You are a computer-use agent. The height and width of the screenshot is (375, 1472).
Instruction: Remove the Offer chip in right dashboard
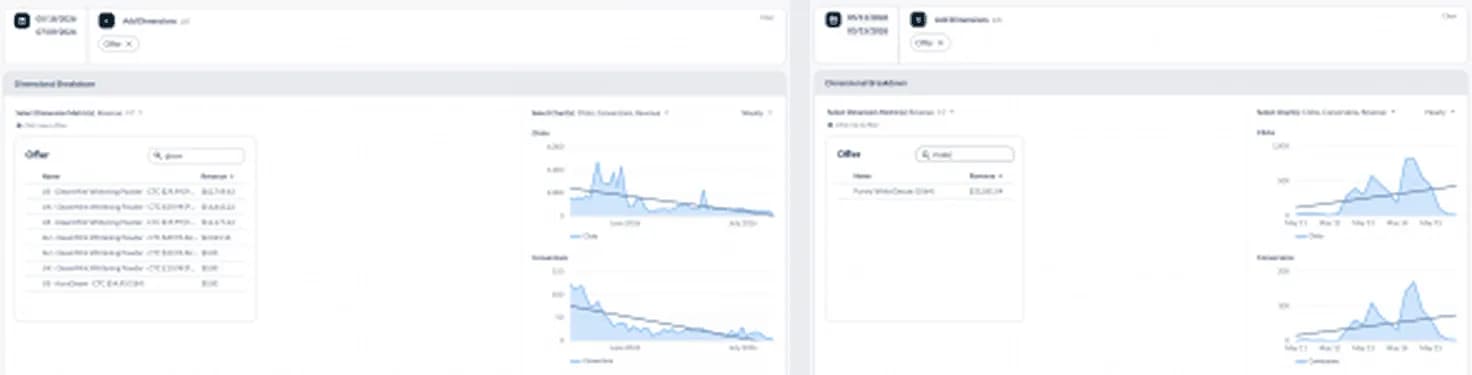pos(940,43)
